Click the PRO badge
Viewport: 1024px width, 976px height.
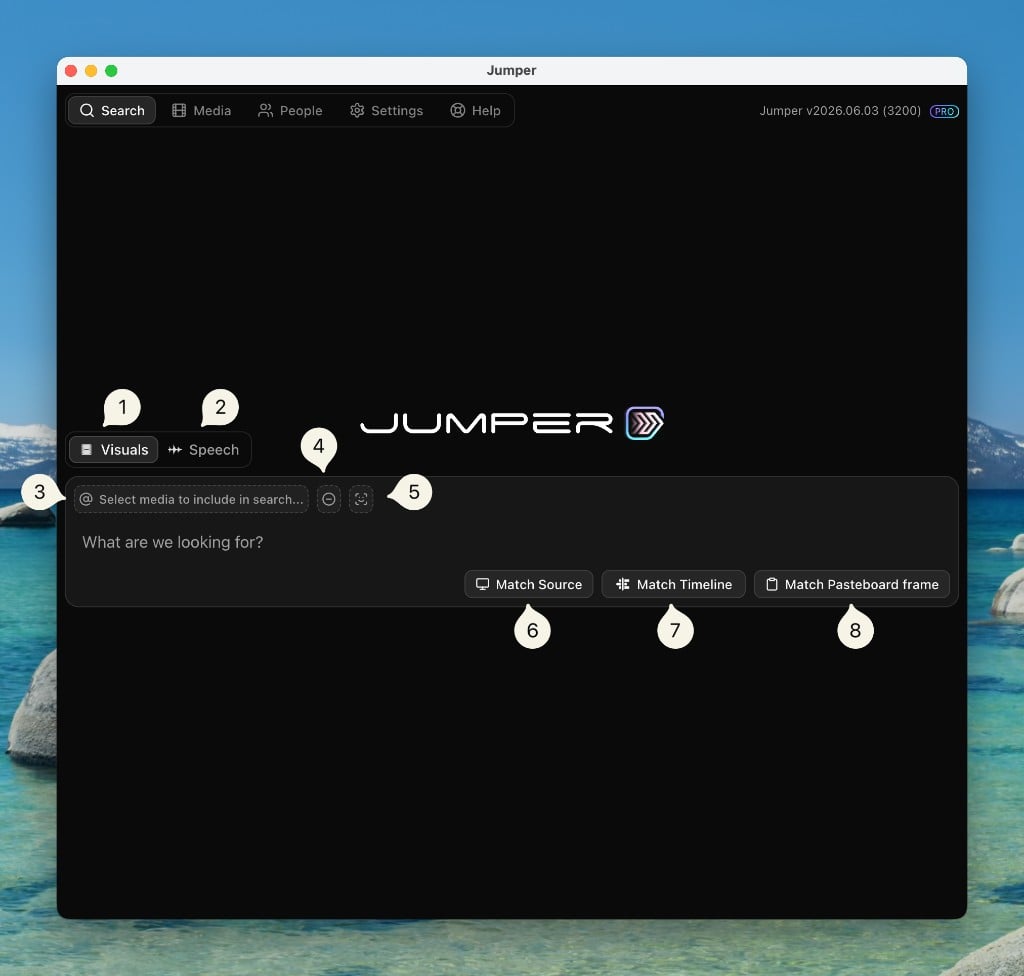[944, 111]
